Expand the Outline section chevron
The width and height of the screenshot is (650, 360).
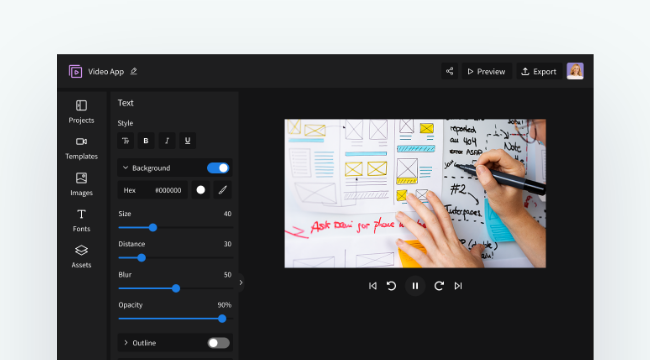[x=126, y=343]
